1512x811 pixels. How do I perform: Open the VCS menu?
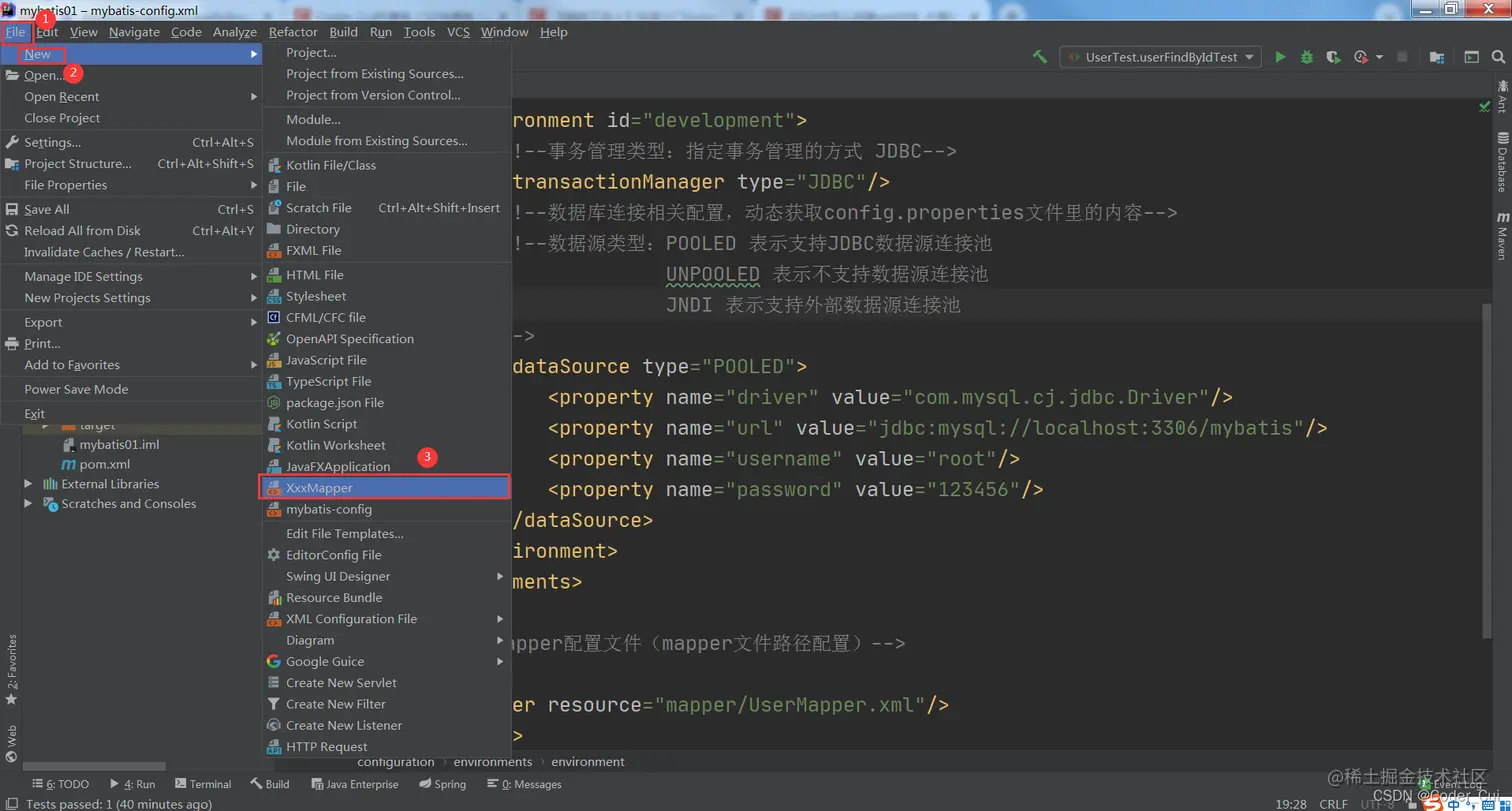coord(458,31)
